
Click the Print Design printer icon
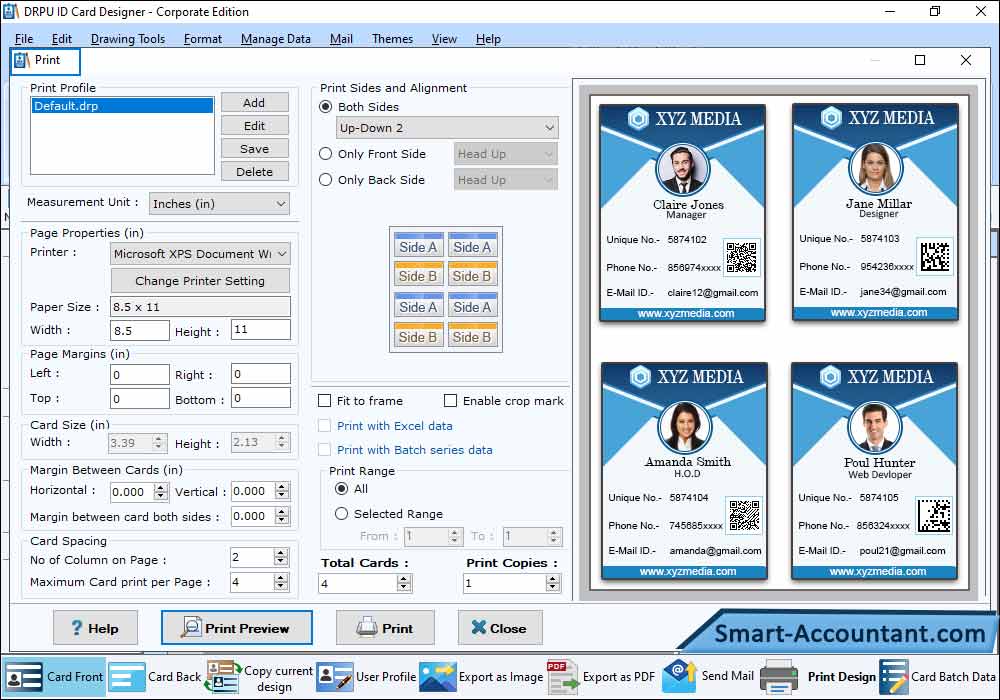779,676
